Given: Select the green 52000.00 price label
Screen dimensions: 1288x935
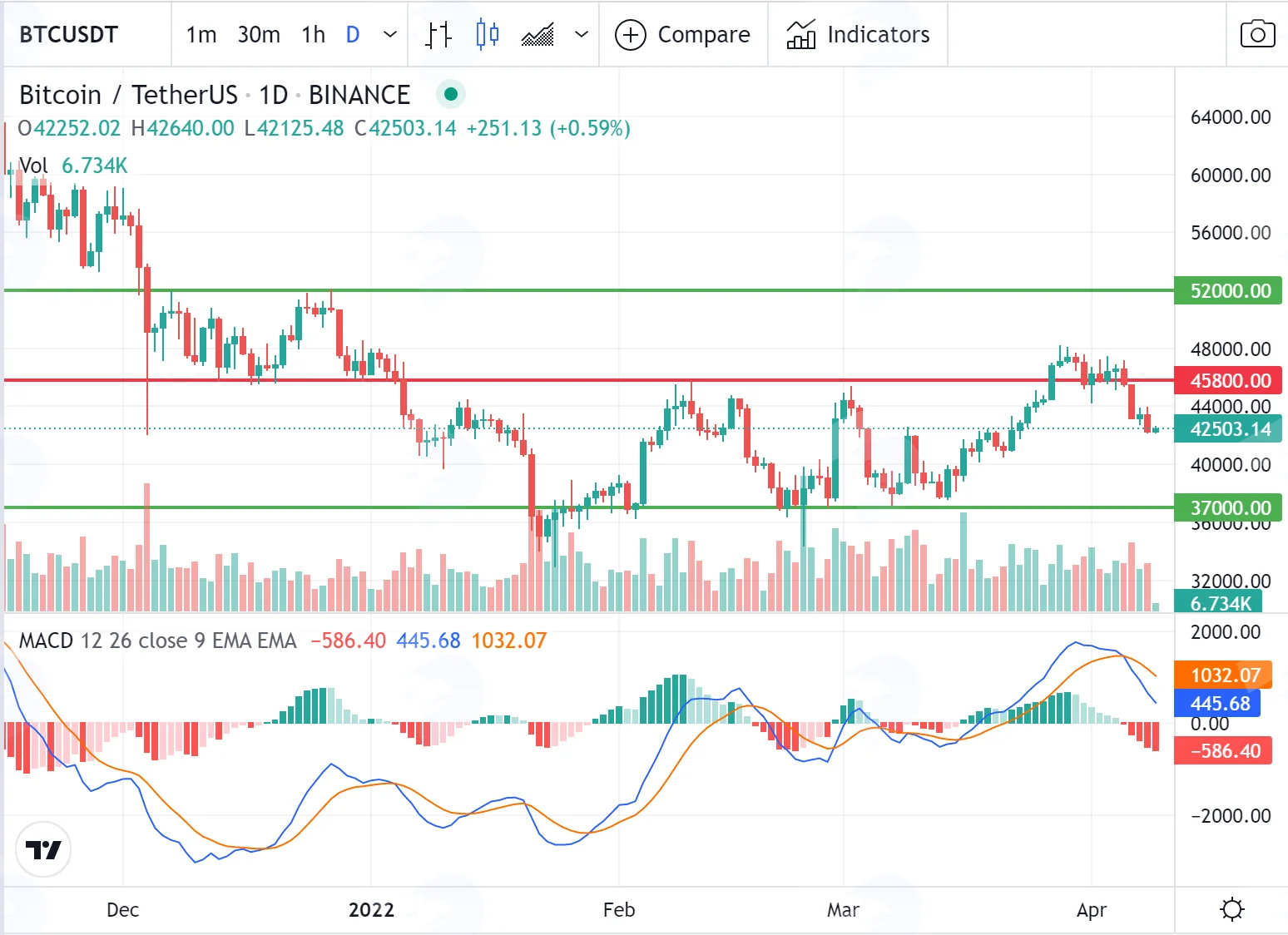Looking at the screenshot, I should click(x=1228, y=291).
